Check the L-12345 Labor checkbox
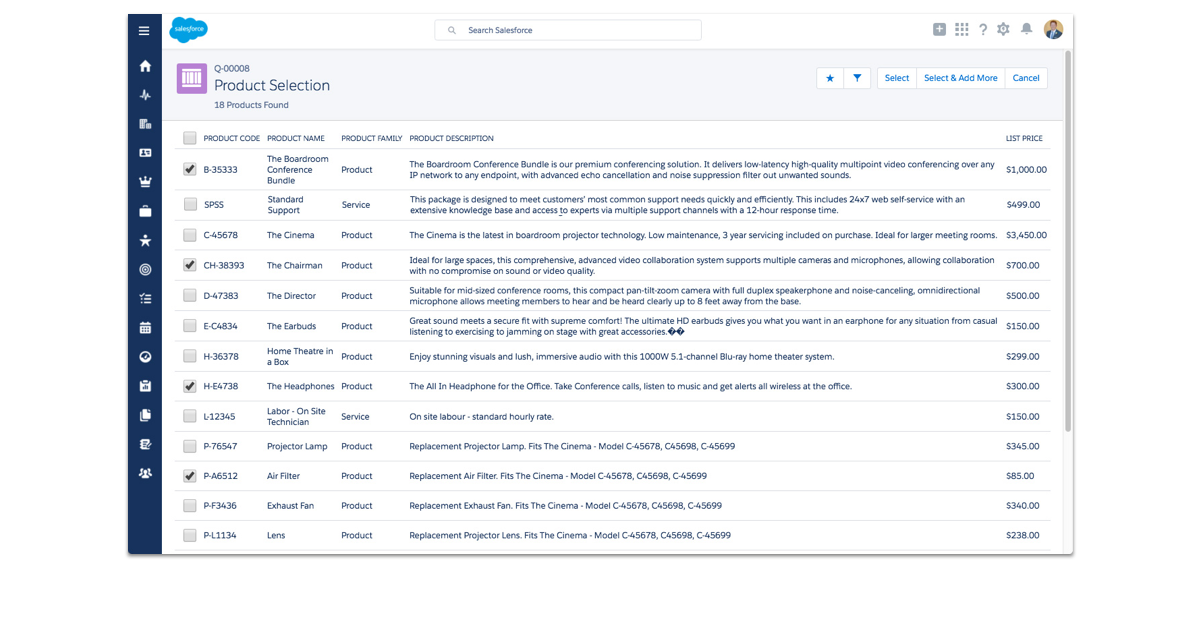The height and width of the screenshot is (640, 1200). click(190, 416)
